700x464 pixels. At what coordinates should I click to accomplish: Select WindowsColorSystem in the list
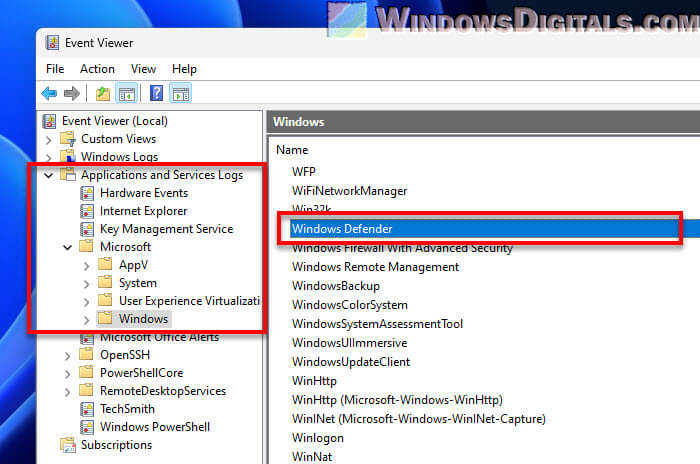(x=350, y=305)
